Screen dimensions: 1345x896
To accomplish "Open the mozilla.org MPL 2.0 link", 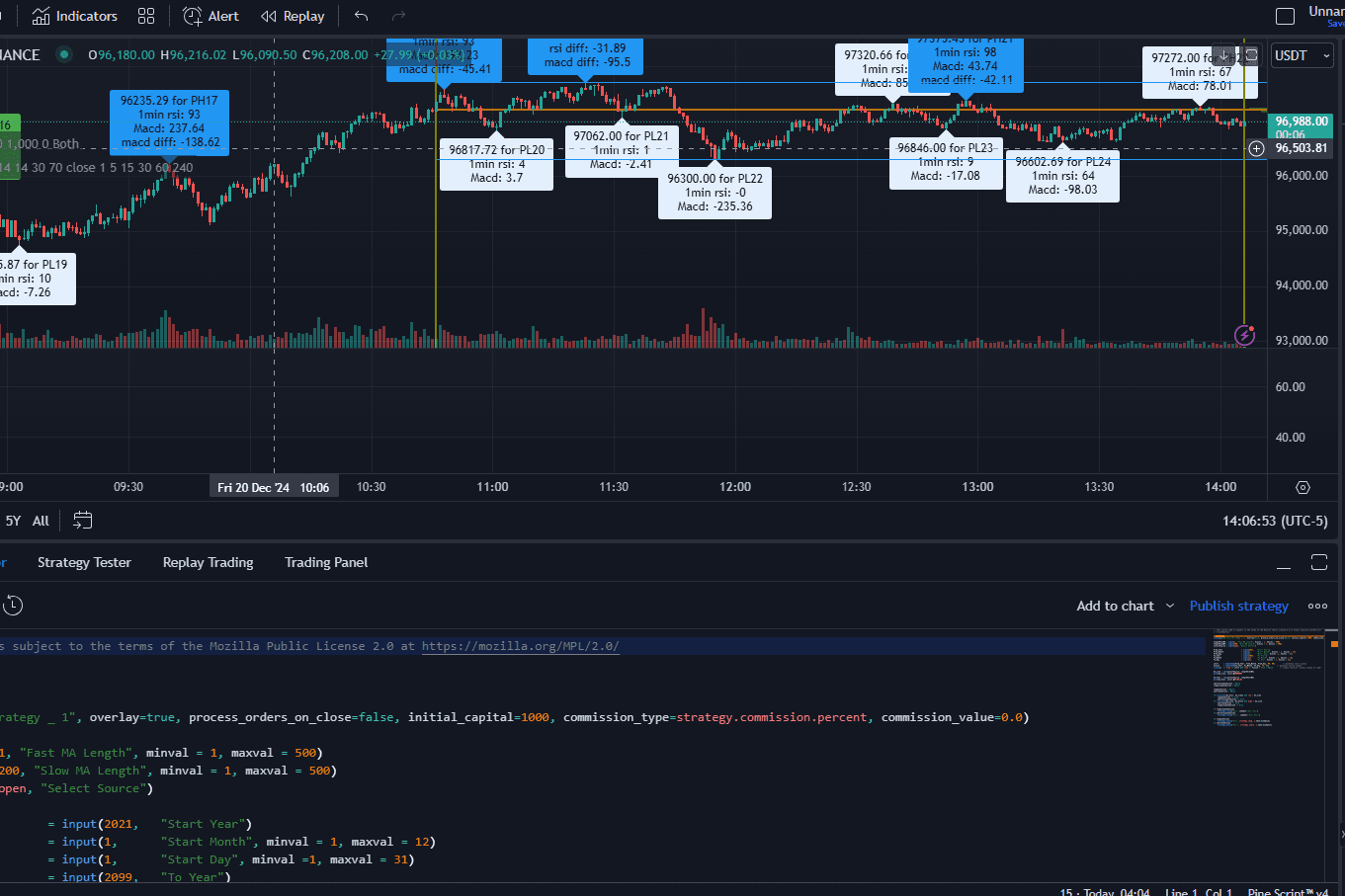I will pos(521,646).
